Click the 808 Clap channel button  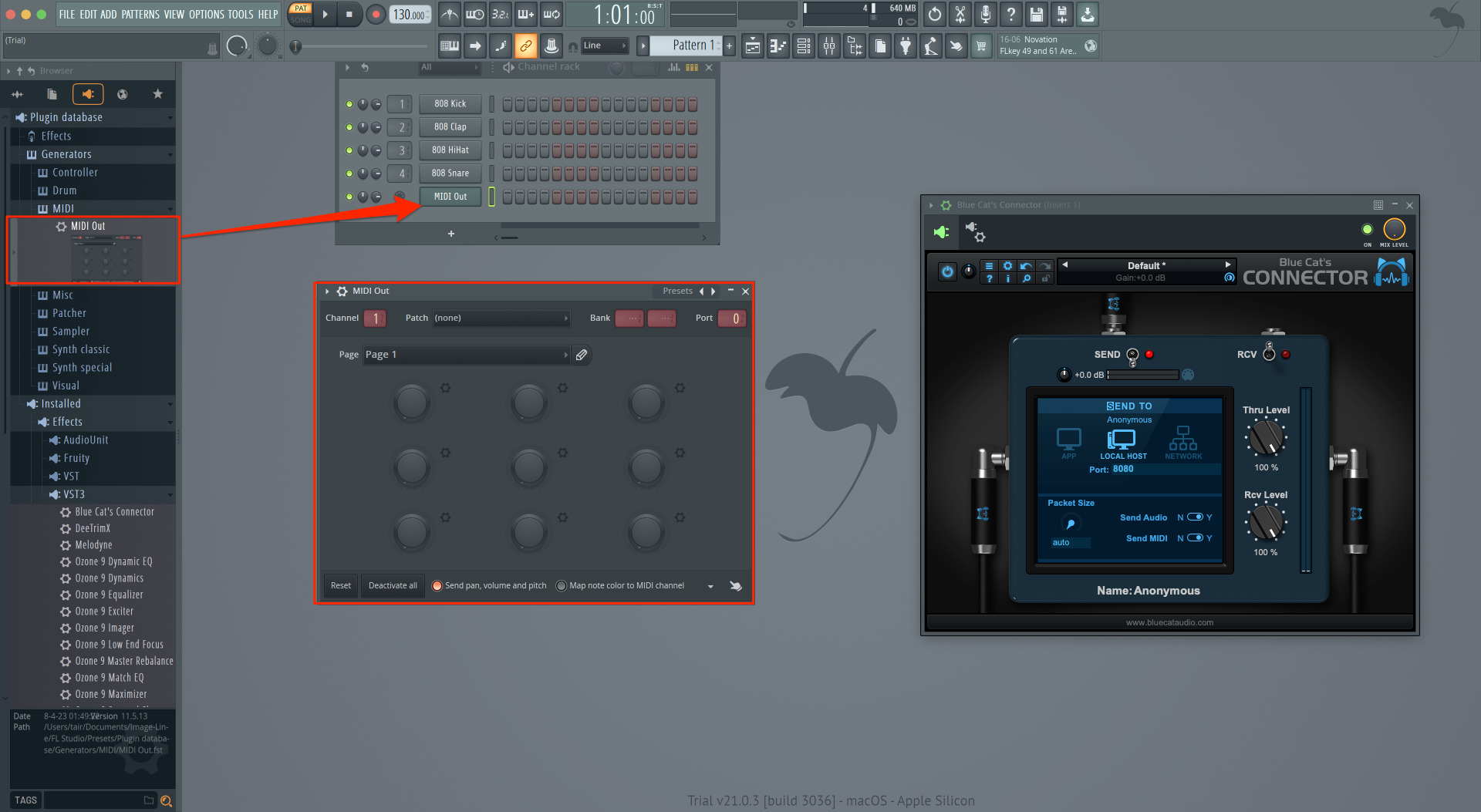click(x=450, y=127)
